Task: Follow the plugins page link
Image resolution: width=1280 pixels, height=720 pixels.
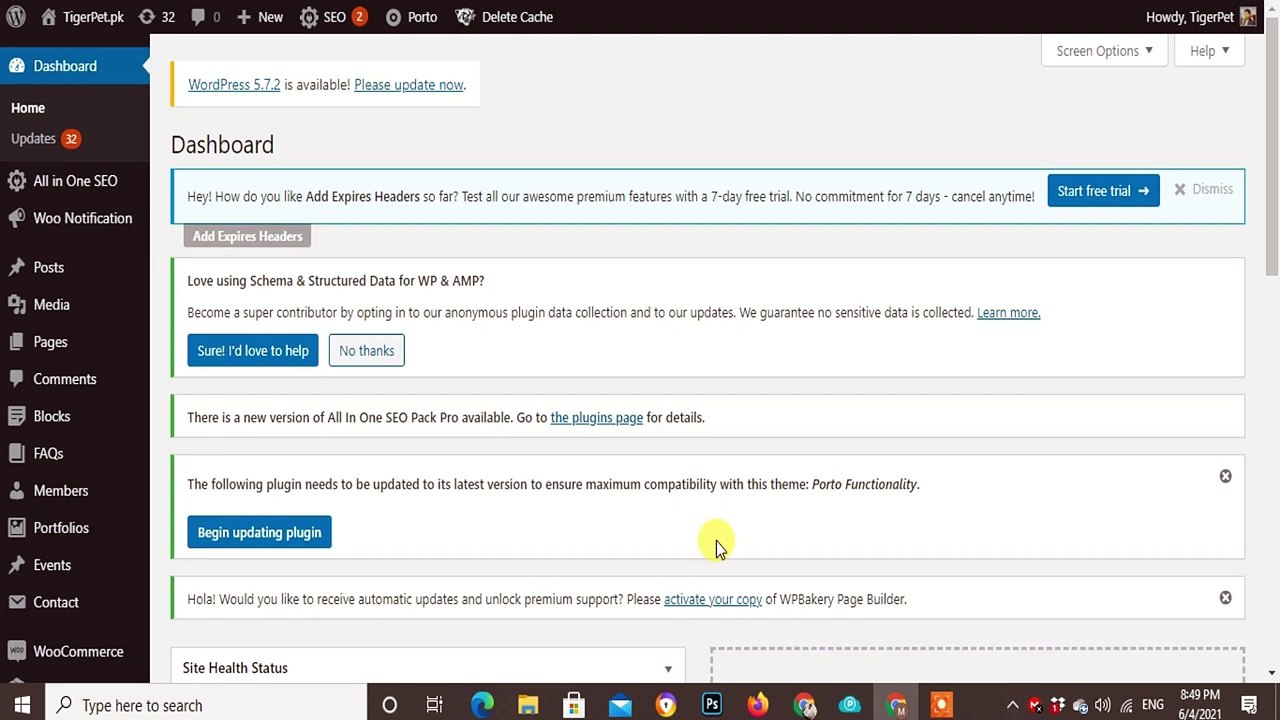Action: (596, 418)
